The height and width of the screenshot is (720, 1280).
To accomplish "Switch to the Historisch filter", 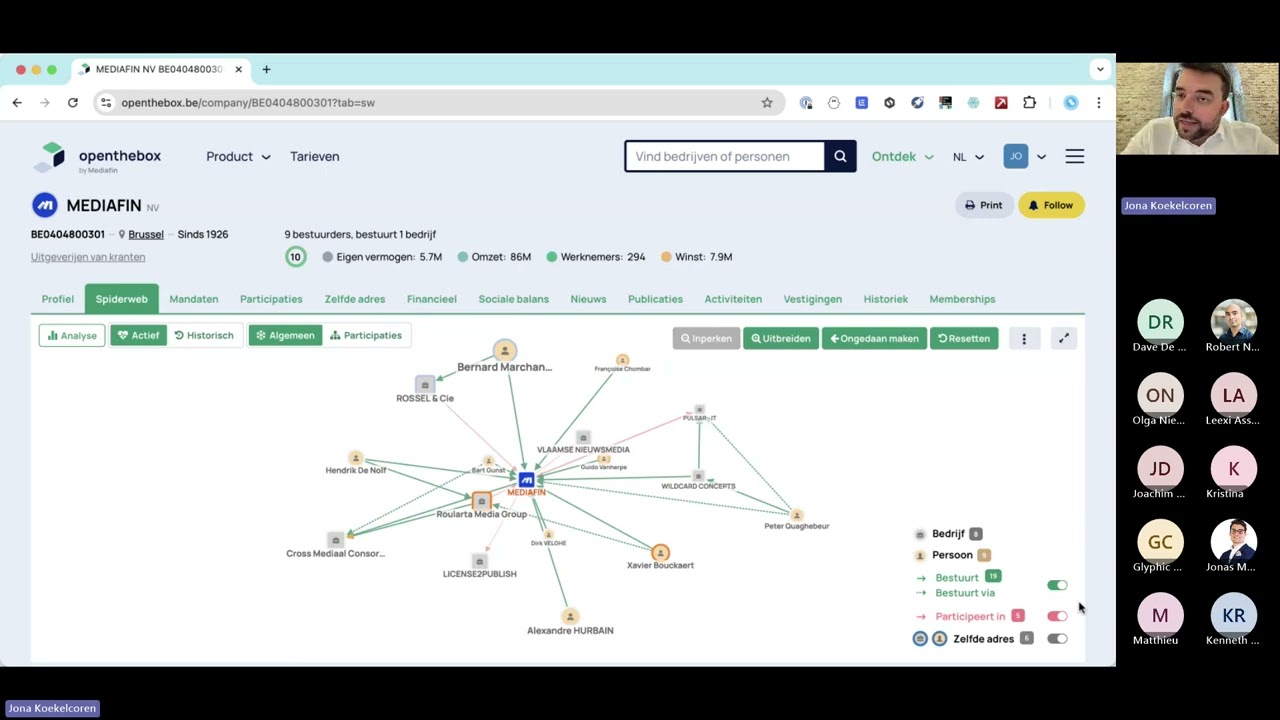I will click(x=204, y=335).
